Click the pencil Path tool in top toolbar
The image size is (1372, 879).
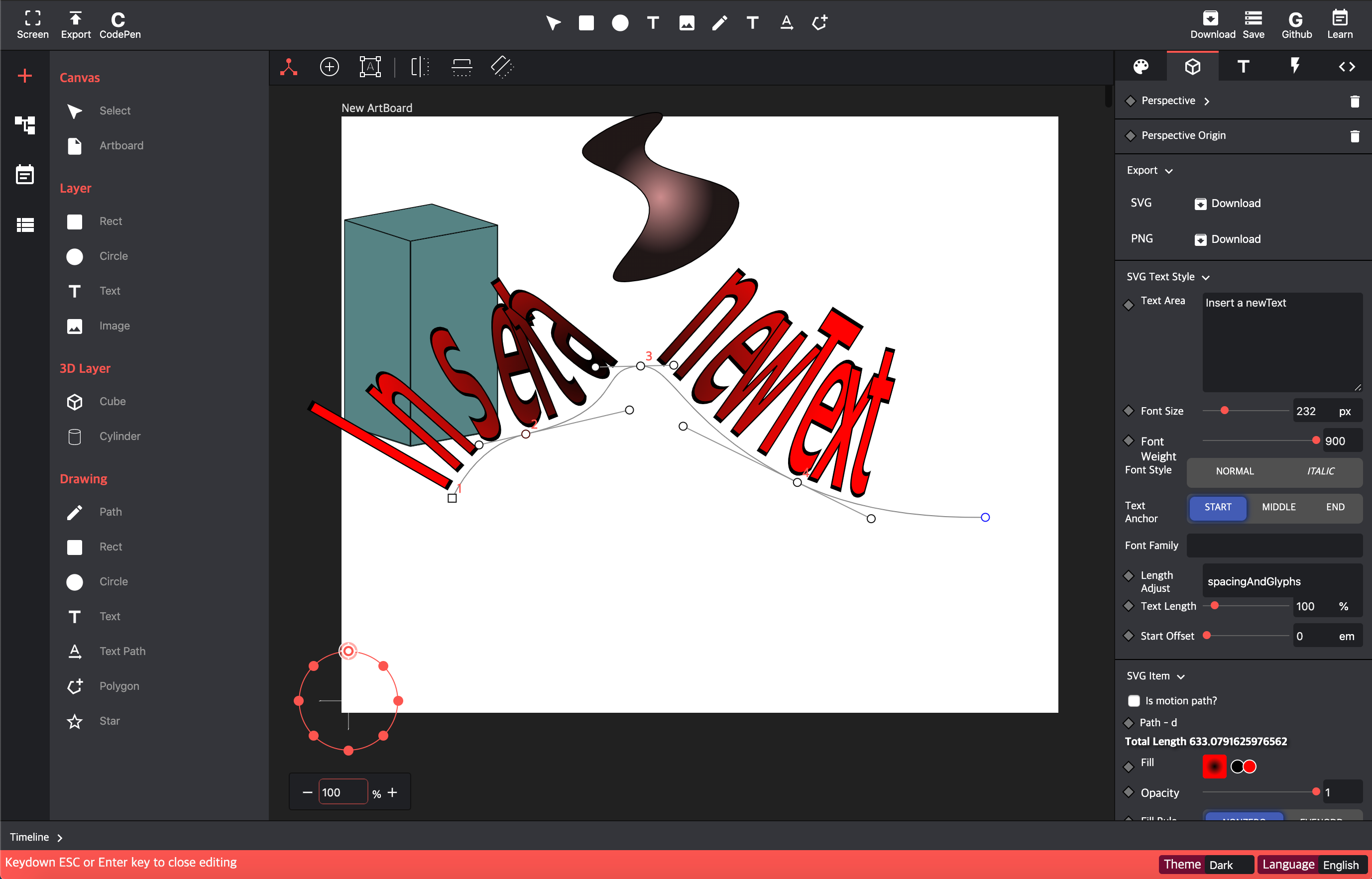[719, 23]
